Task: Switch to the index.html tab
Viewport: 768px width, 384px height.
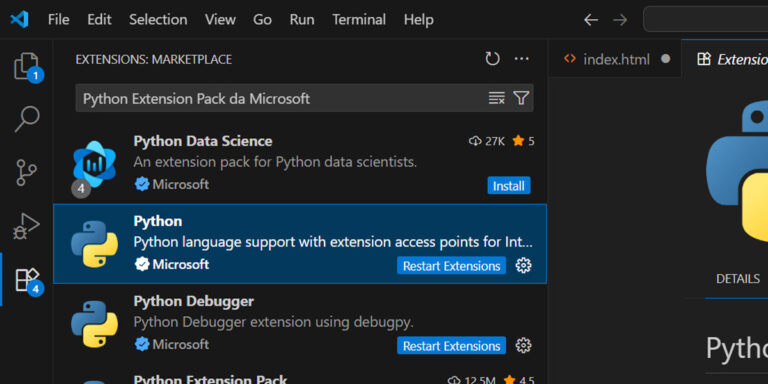Action: click(x=615, y=59)
